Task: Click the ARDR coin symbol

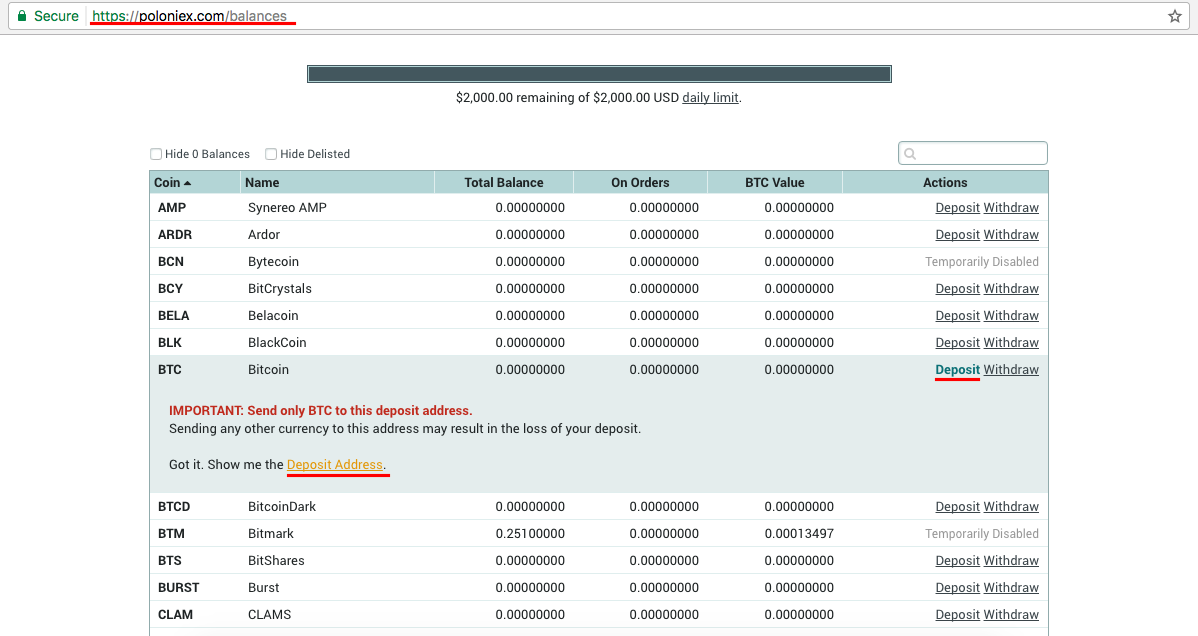Action: 175,235
